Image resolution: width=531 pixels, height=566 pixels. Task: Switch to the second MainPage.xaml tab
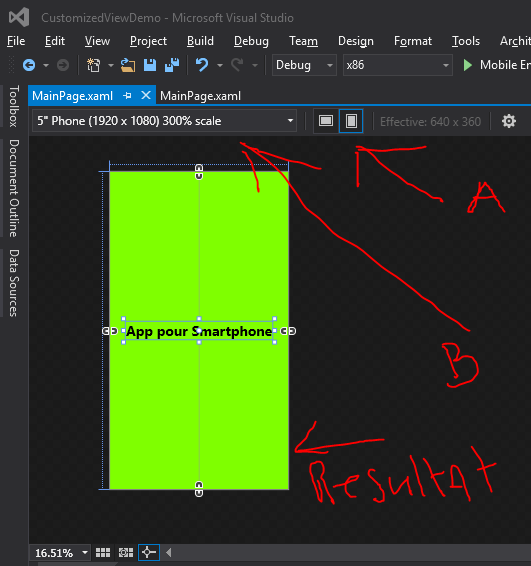click(200, 96)
